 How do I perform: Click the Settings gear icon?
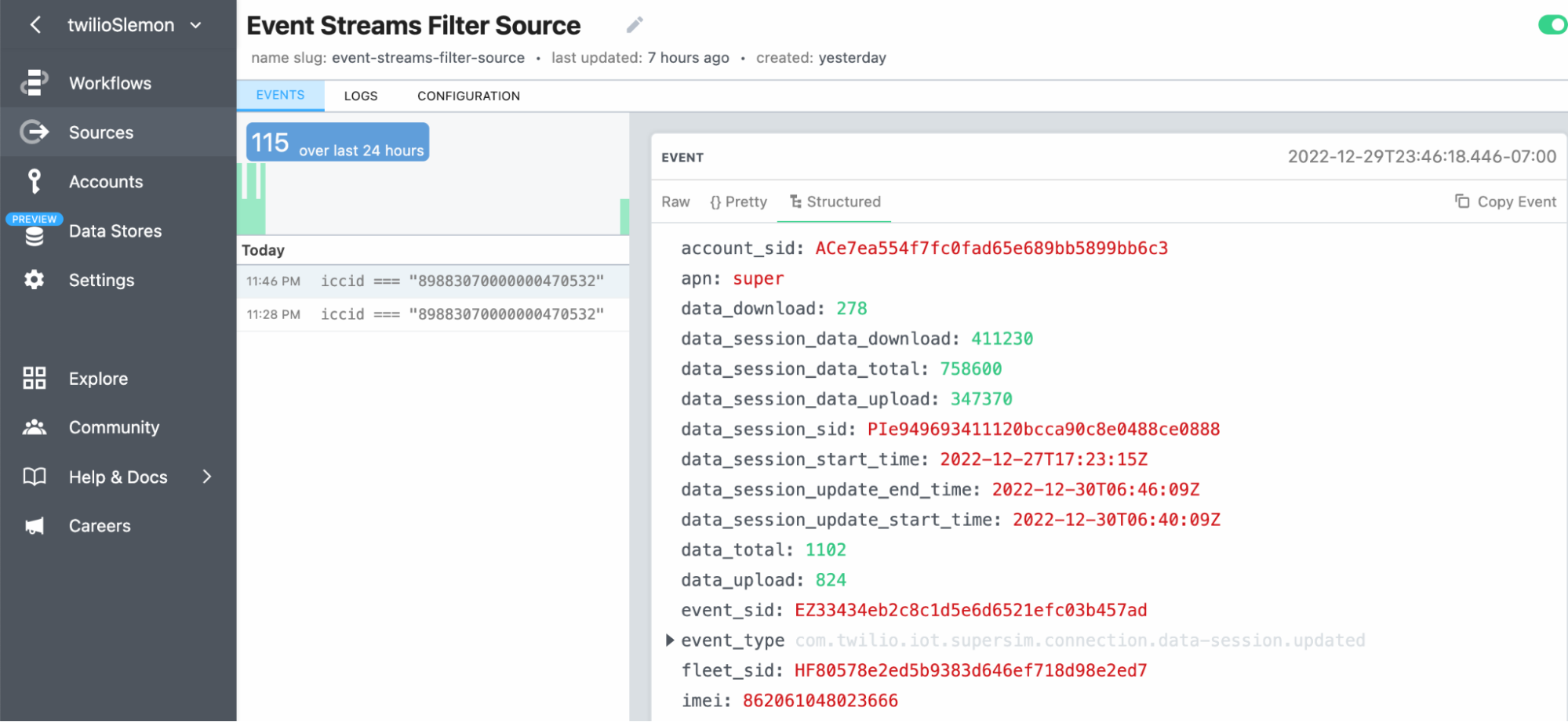pyautogui.click(x=34, y=280)
